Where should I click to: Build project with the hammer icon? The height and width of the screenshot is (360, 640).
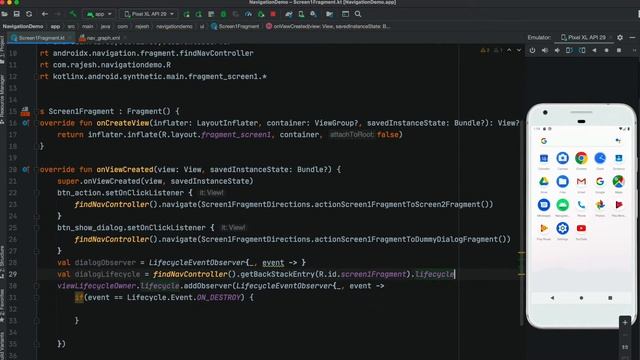[73, 14]
